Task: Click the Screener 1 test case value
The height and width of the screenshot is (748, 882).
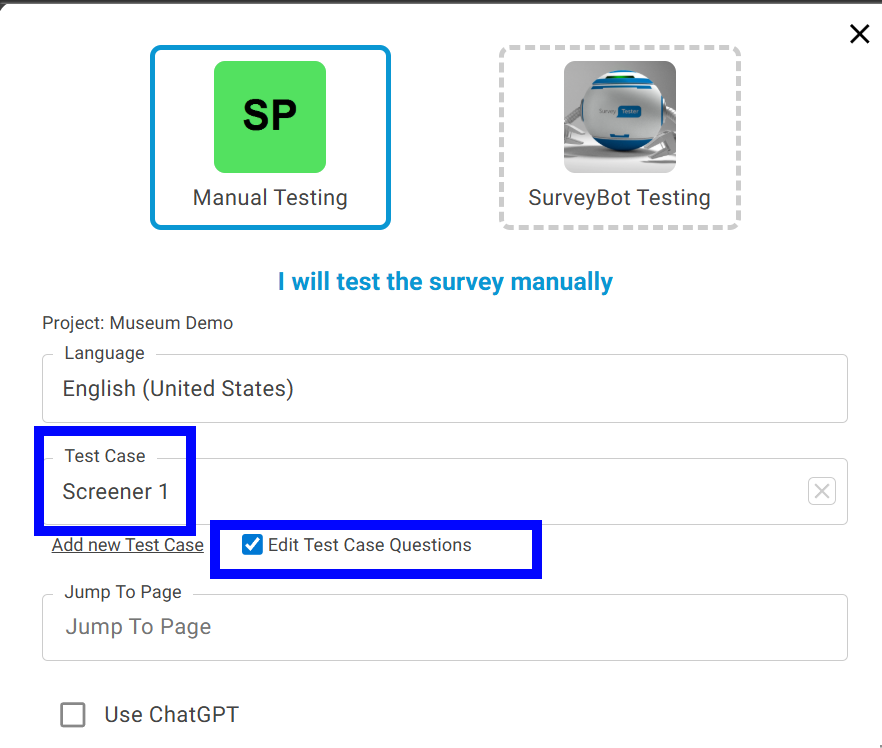Action: point(116,491)
